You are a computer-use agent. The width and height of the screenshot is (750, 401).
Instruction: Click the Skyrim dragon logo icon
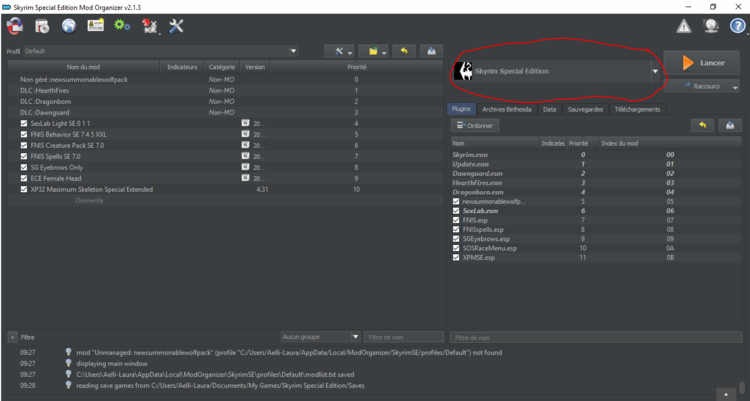click(x=463, y=71)
